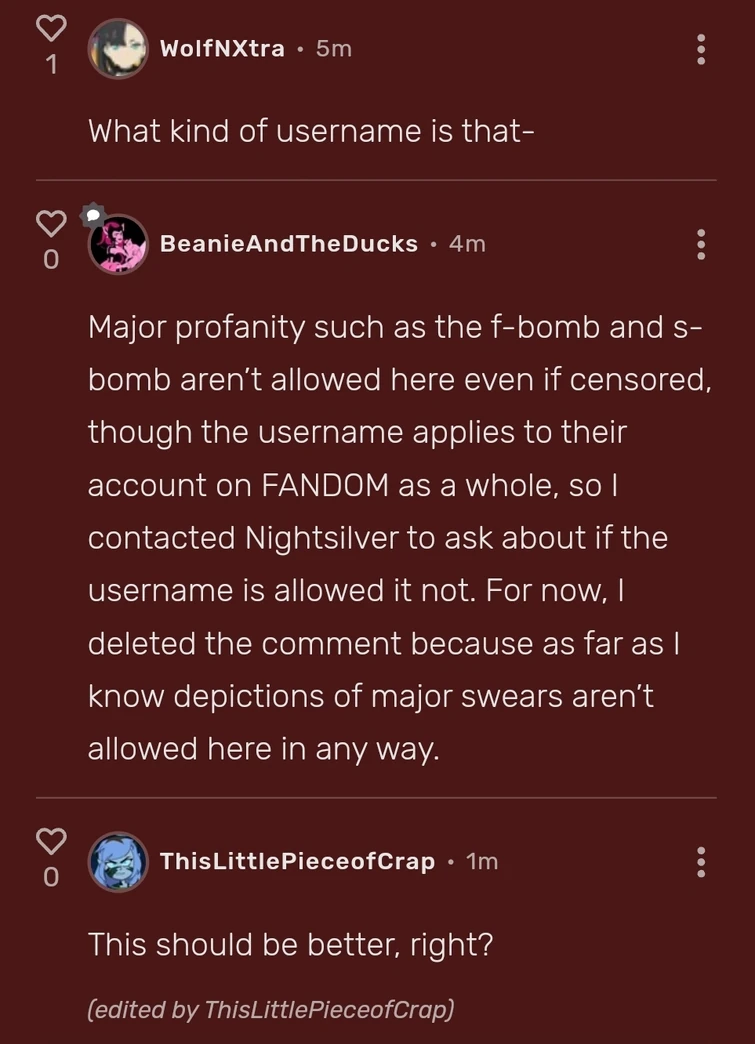The image size is (755, 1044).
Task: Select the 5m timestamp on WolfNXtra's comment
Action: (x=332, y=48)
